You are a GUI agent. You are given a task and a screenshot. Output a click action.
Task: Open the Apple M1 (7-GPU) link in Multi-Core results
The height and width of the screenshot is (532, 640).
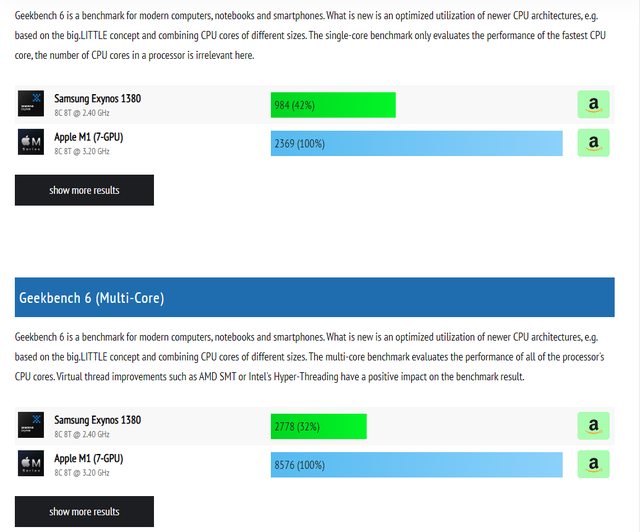89,458
